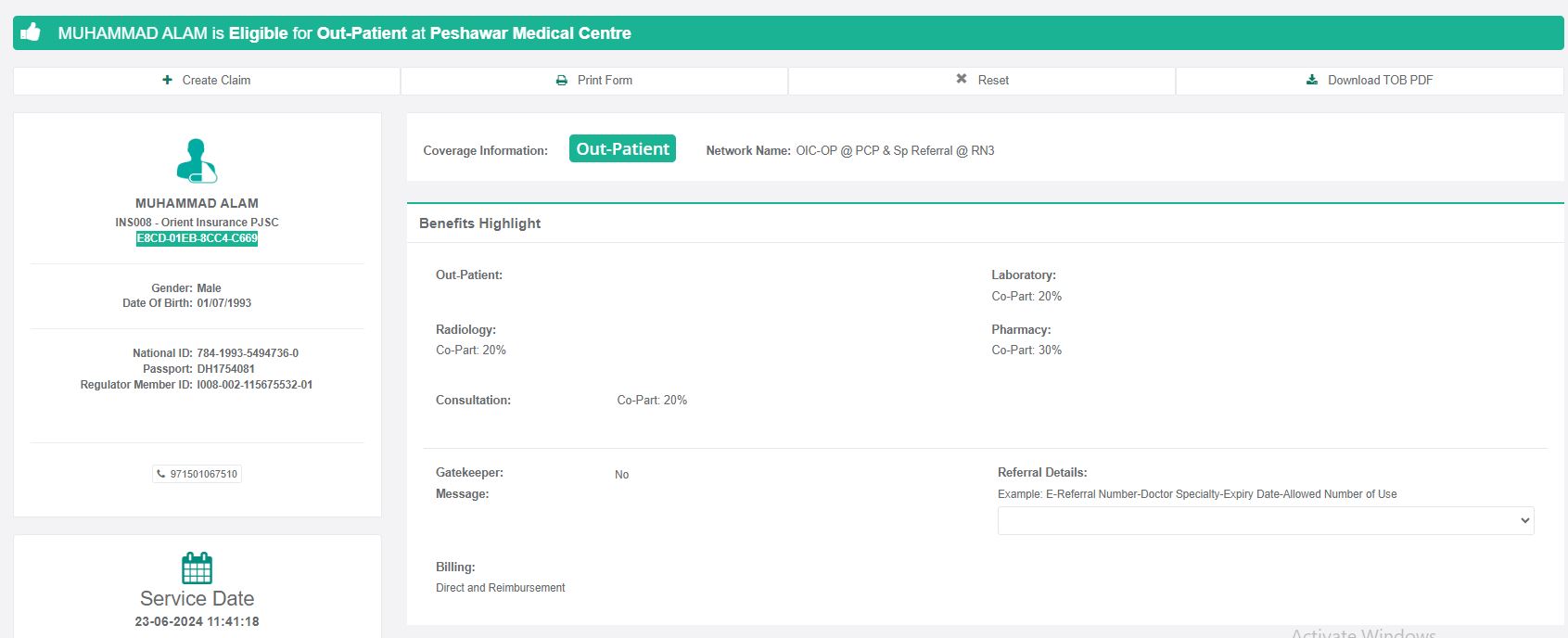
Task: Click the Benefits Highlight section header
Action: 480,223
